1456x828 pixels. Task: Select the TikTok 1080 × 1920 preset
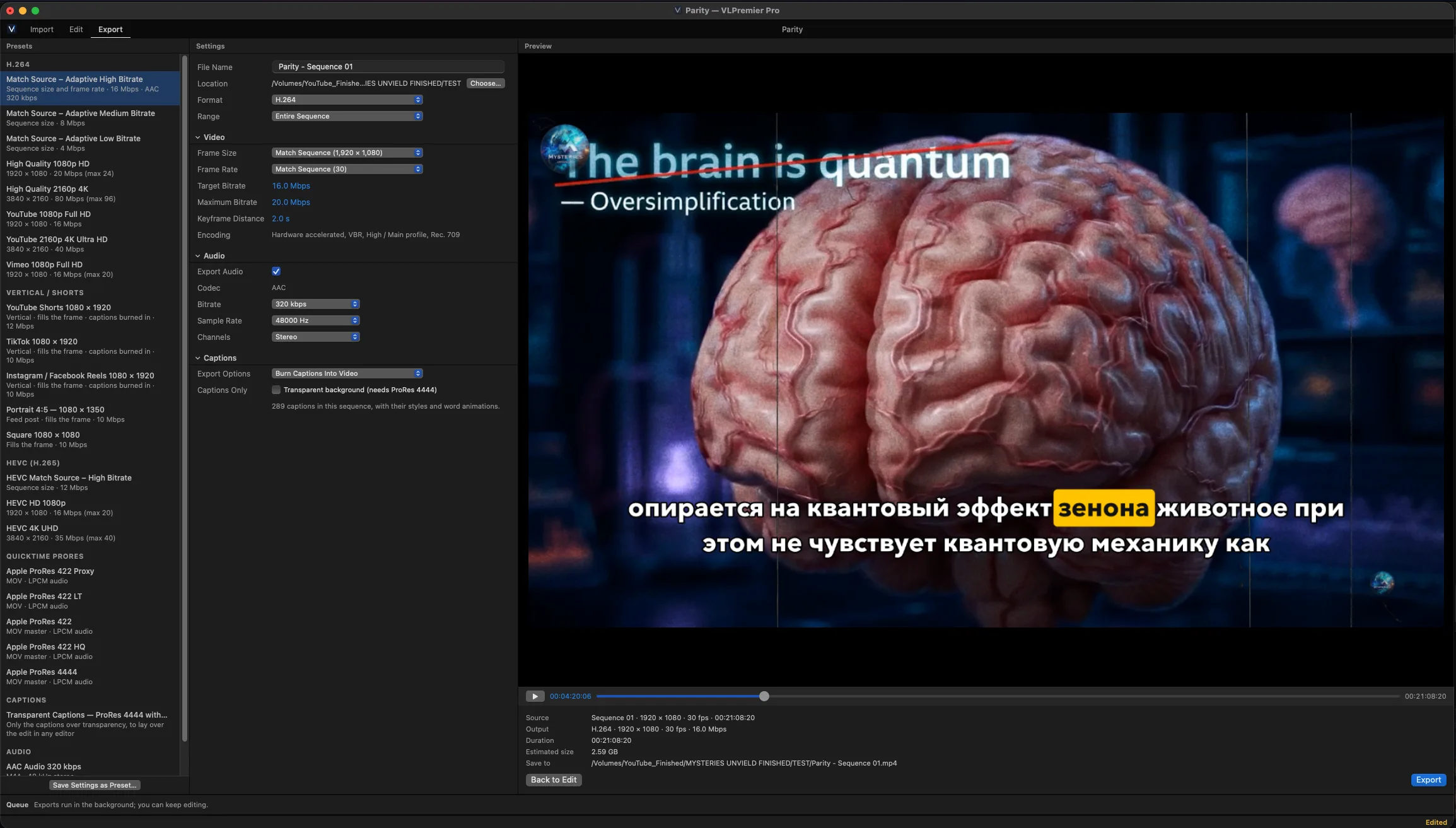[90, 351]
